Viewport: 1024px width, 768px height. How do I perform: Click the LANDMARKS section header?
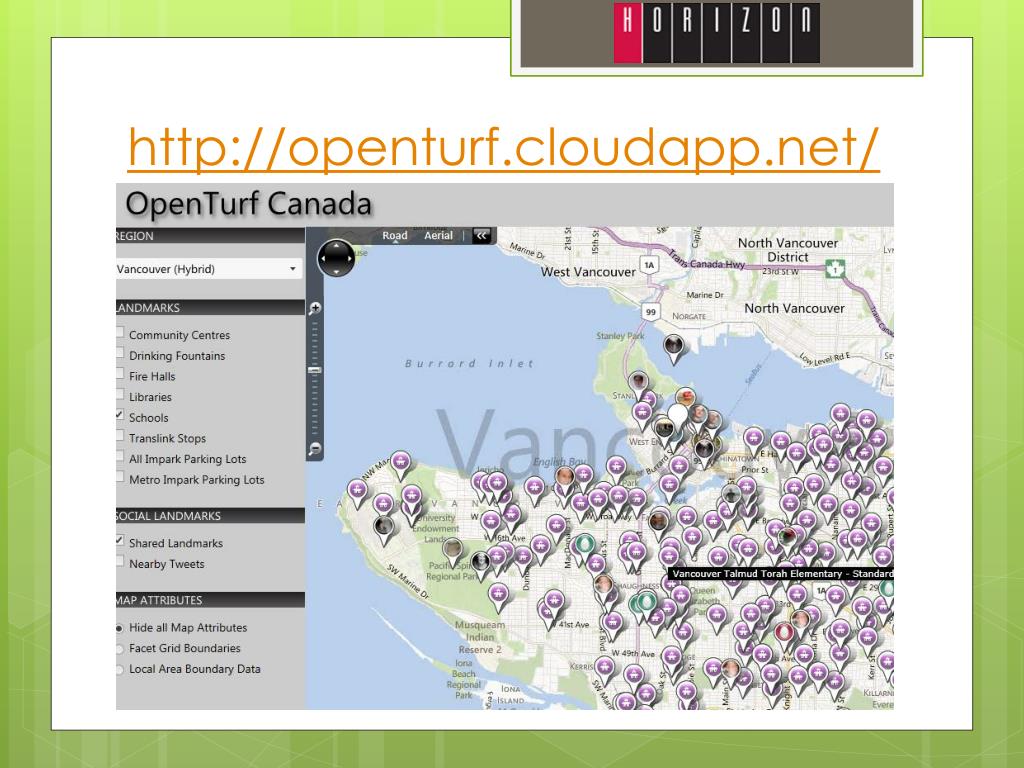coord(210,308)
